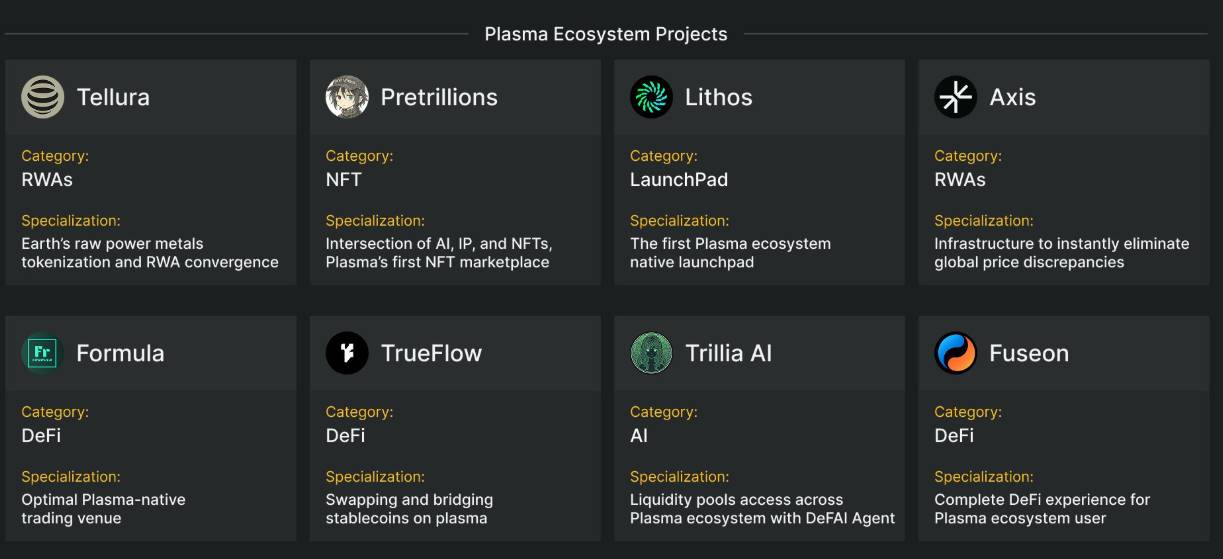Screen dimensions: 1223x559
Task: Select the Fuseon project name
Action: coord(1028,353)
